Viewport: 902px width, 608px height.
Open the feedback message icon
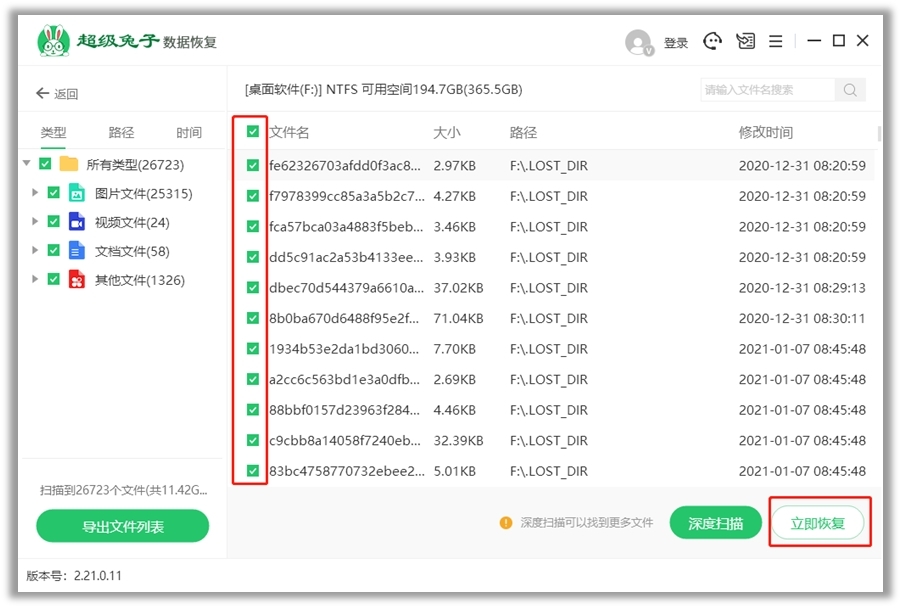point(746,41)
